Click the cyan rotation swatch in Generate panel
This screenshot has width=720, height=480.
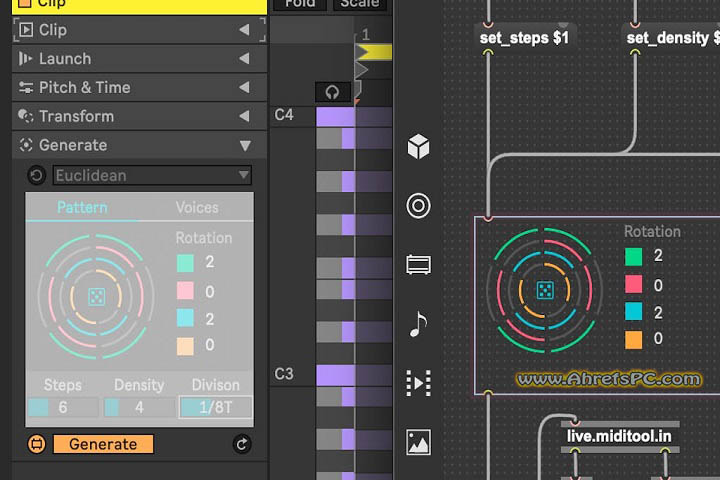[x=186, y=318]
